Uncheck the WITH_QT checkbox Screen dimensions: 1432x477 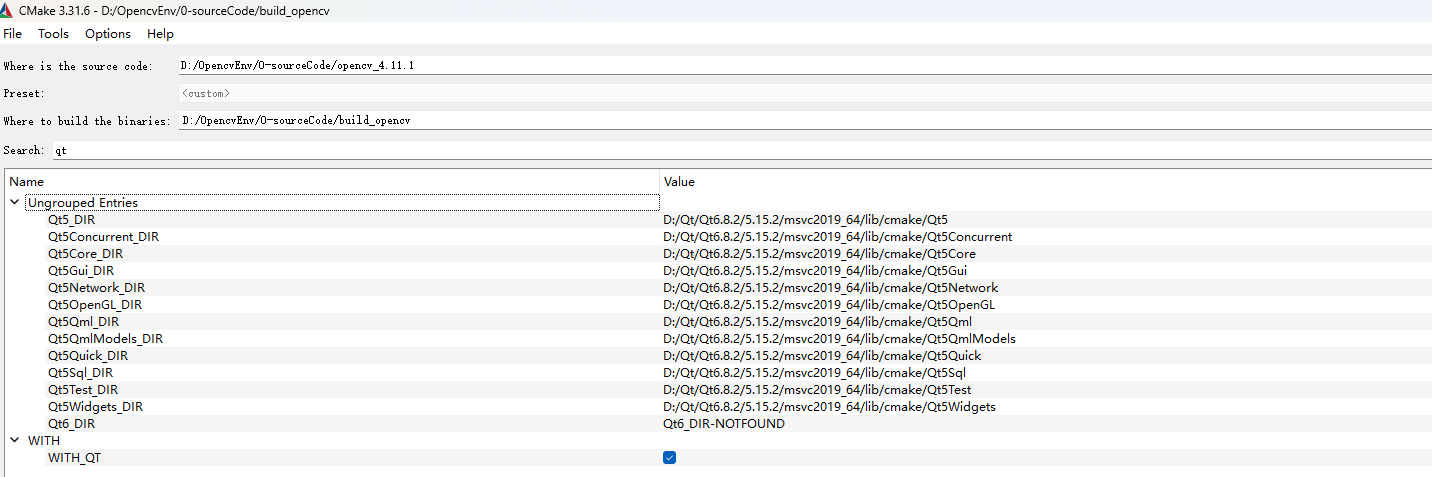tap(669, 457)
